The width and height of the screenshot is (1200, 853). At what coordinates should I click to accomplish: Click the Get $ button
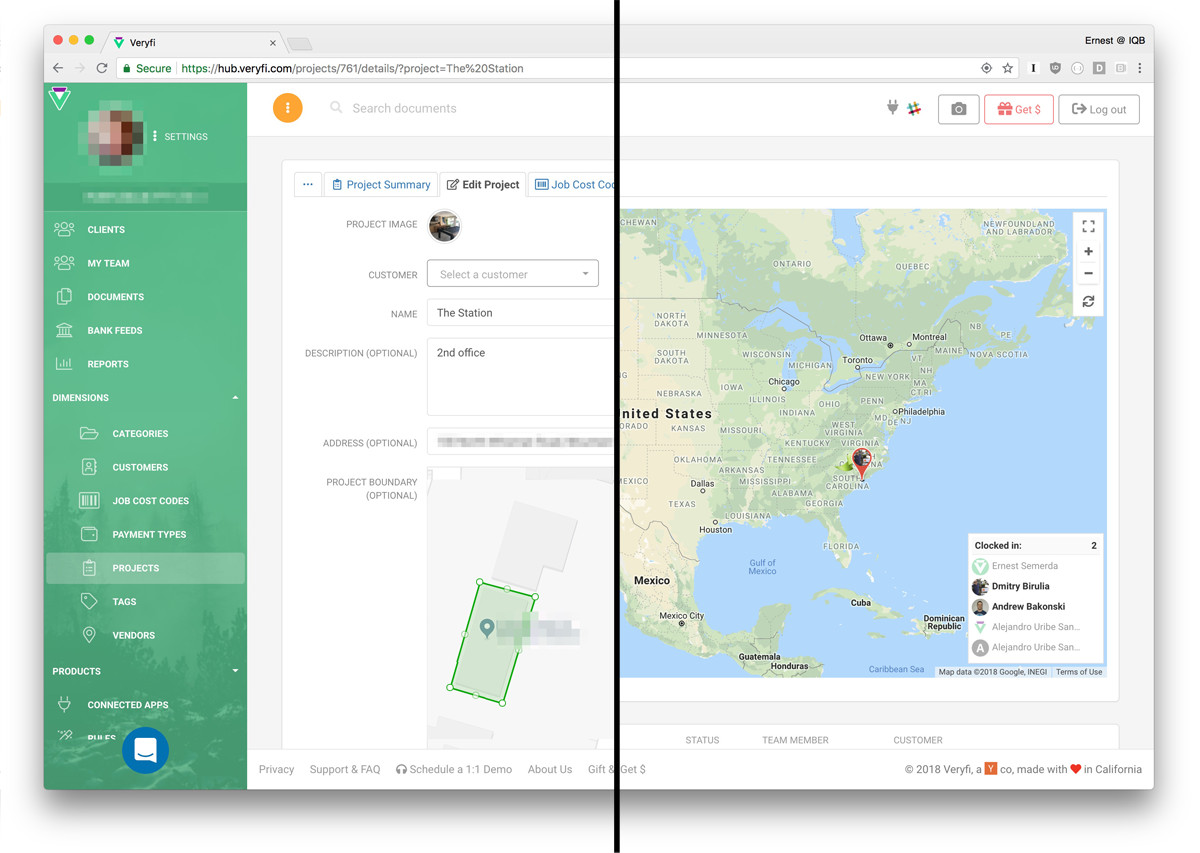[1018, 109]
